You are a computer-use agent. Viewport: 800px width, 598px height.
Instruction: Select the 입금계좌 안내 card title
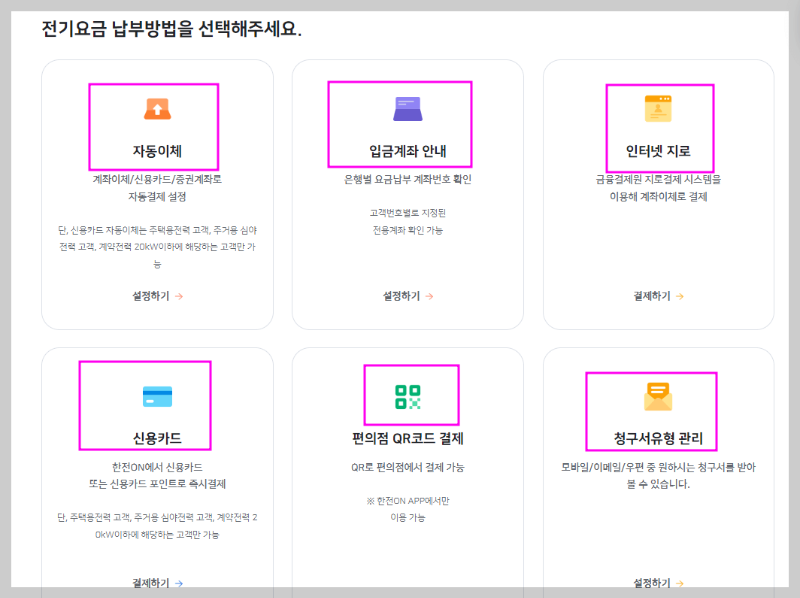408,151
